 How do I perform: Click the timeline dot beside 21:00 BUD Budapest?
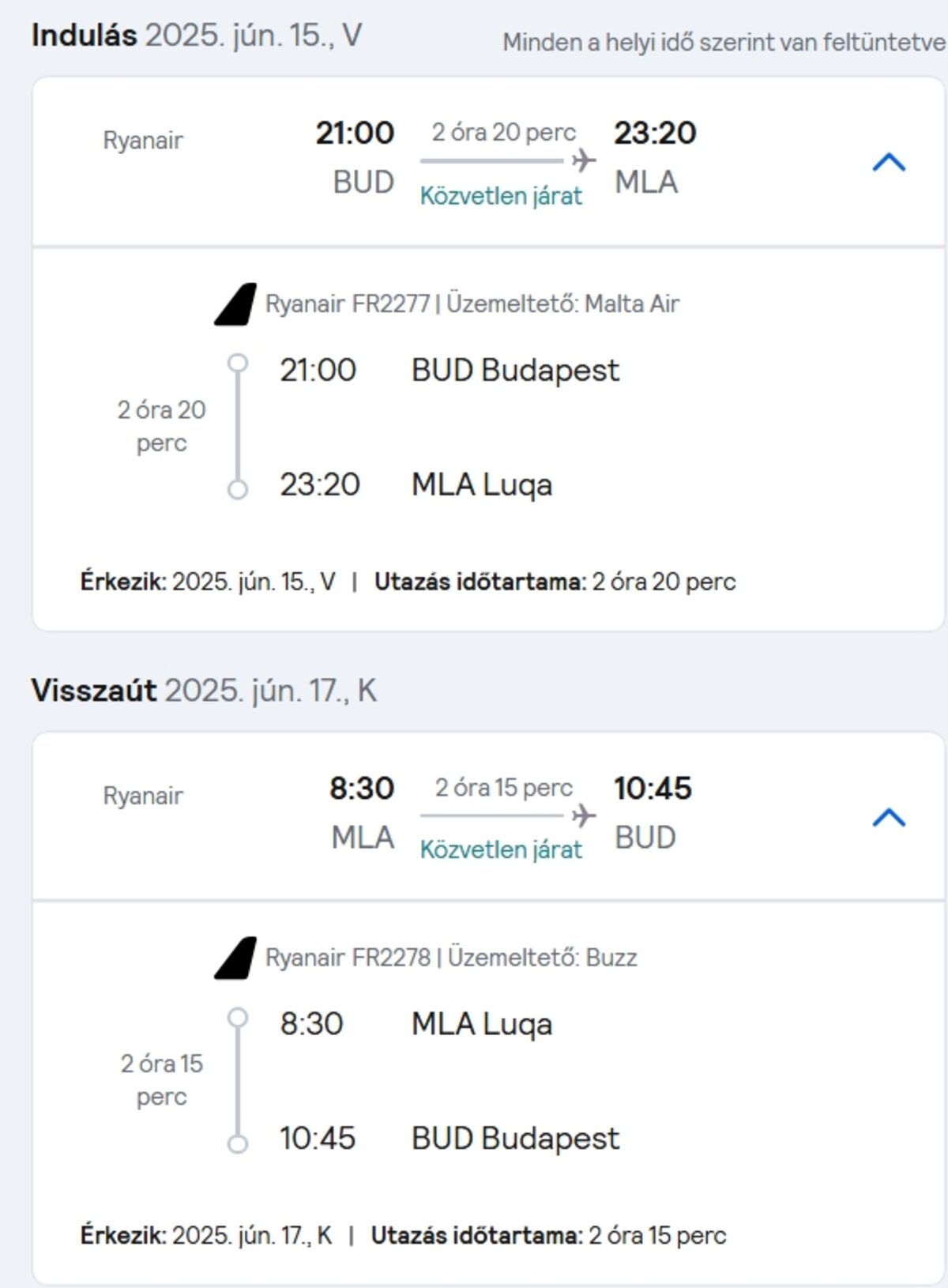[238, 363]
